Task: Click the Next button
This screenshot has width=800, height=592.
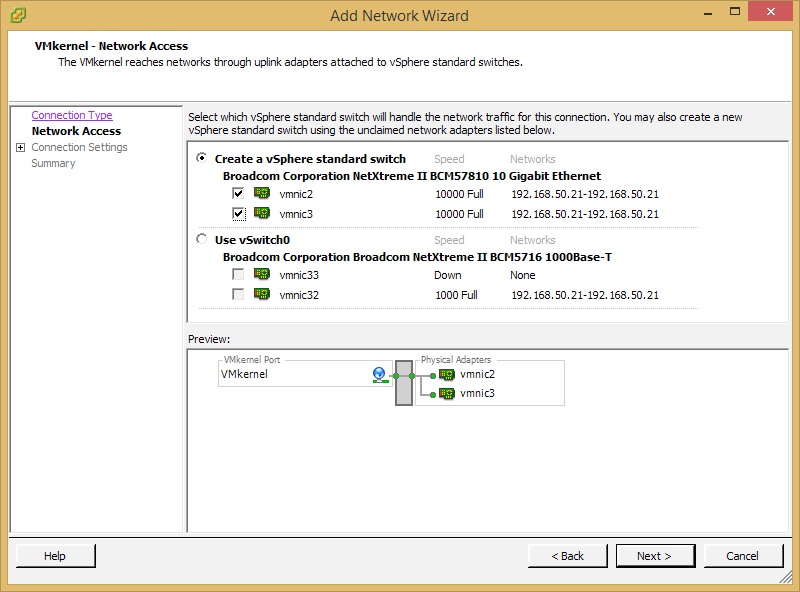Action: (x=655, y=556)
